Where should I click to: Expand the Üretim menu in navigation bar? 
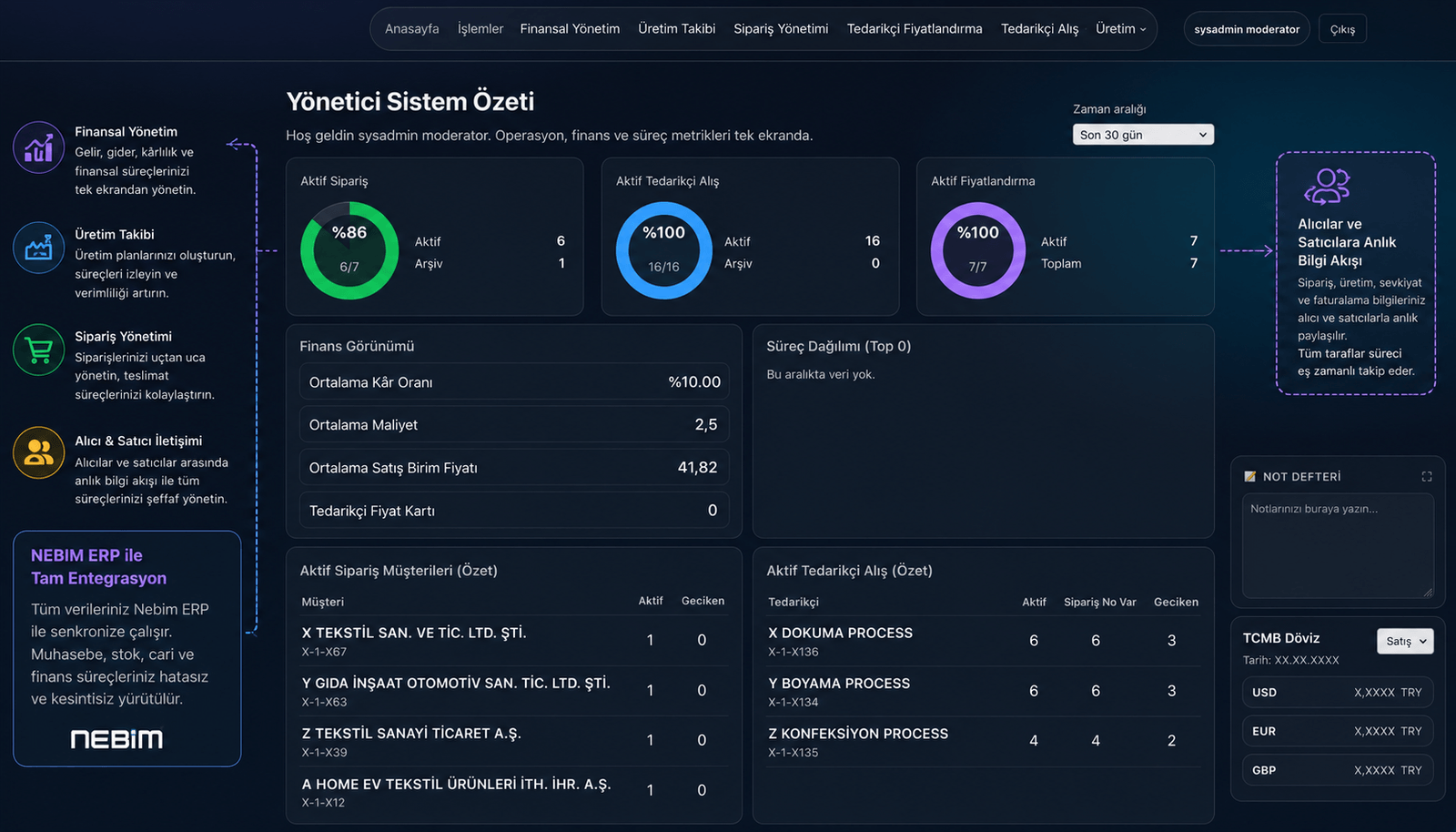pyautogui.click(x=1120, y=29)
